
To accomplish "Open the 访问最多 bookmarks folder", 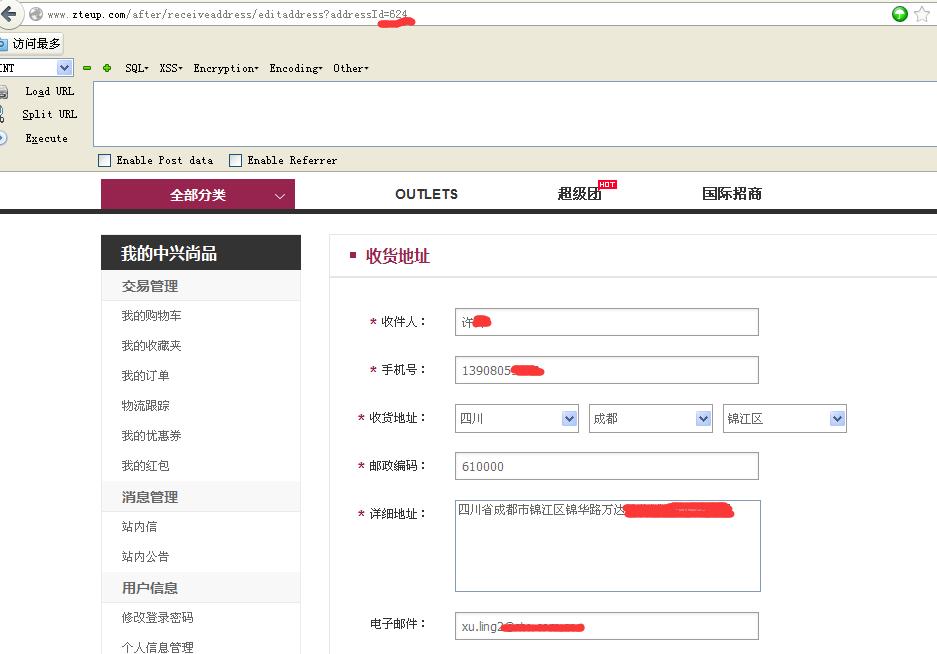I will click(x=31, y=44).
